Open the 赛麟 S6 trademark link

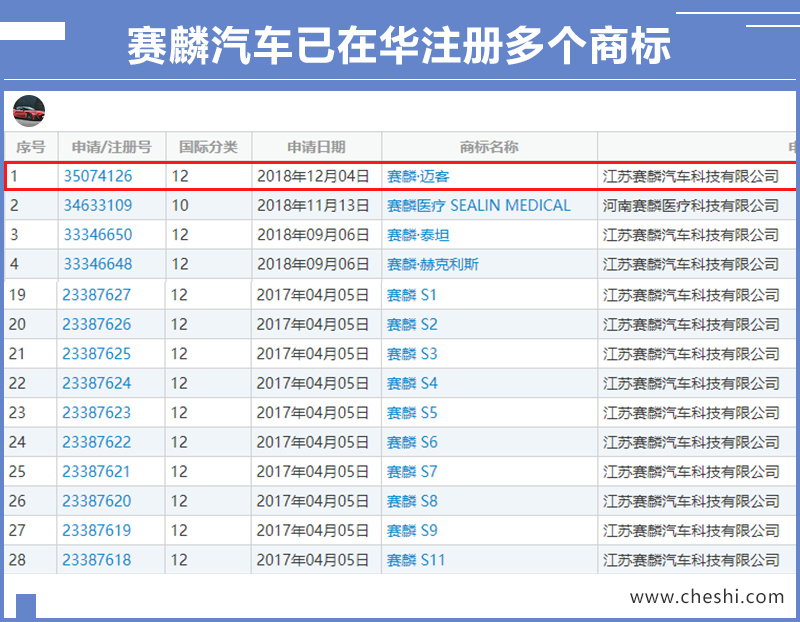[x=412, y=442]
